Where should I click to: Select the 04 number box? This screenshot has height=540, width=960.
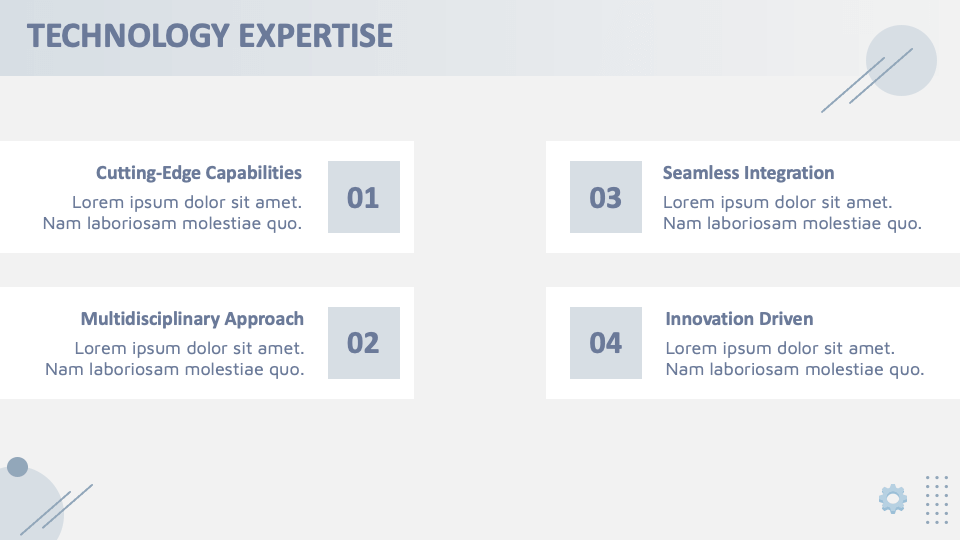pos(606,343)
